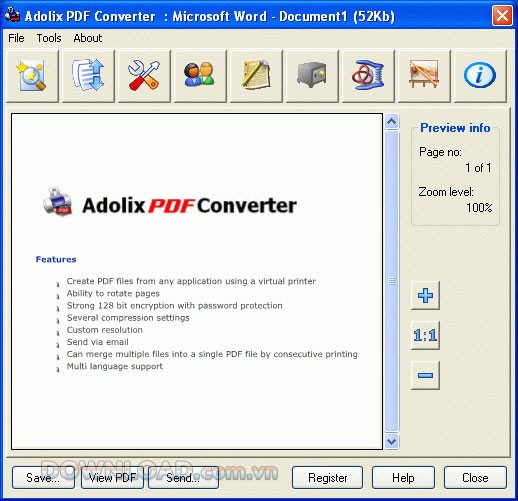This screenshot has width=518, height=501.
Task: Zoom in with the plus button
Action: pos(425,295)
